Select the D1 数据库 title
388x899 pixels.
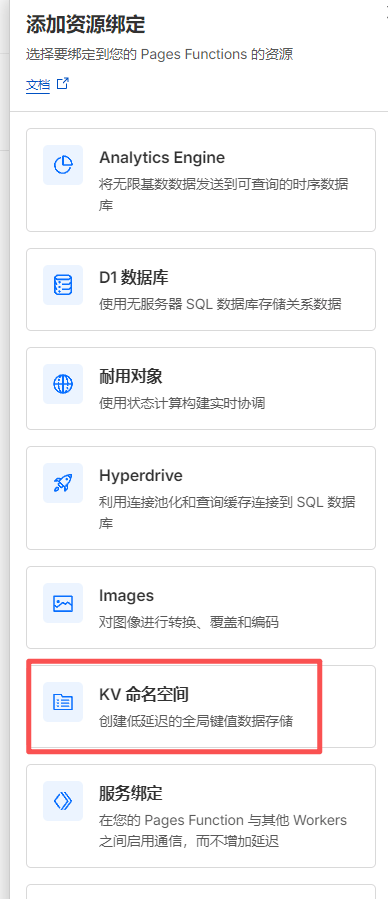coord(134,277)
